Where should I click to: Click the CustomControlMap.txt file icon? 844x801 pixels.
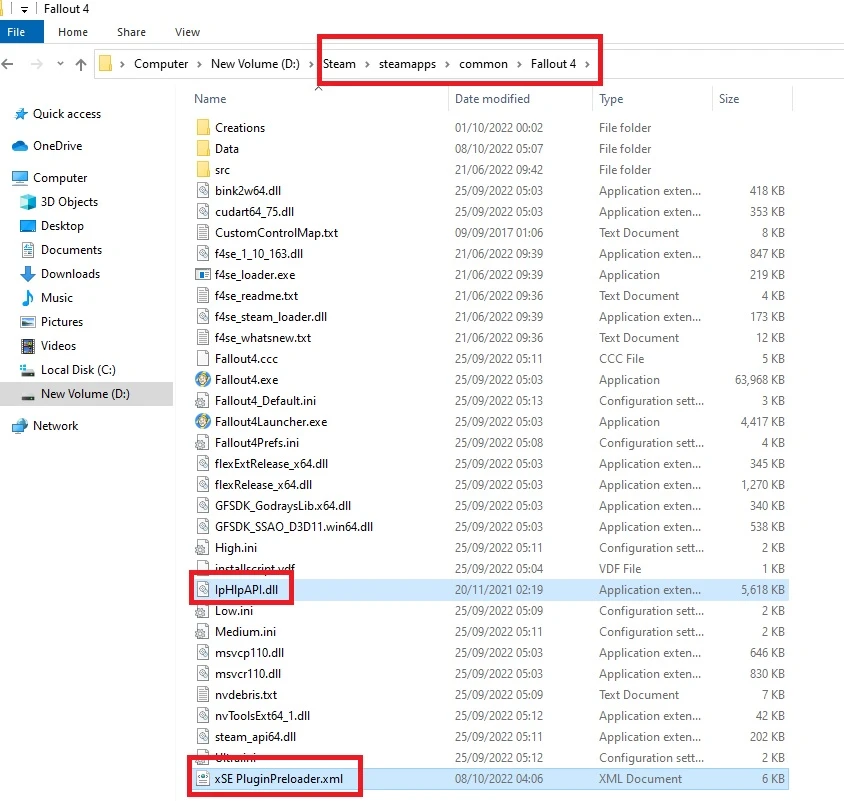pos(203,233)
